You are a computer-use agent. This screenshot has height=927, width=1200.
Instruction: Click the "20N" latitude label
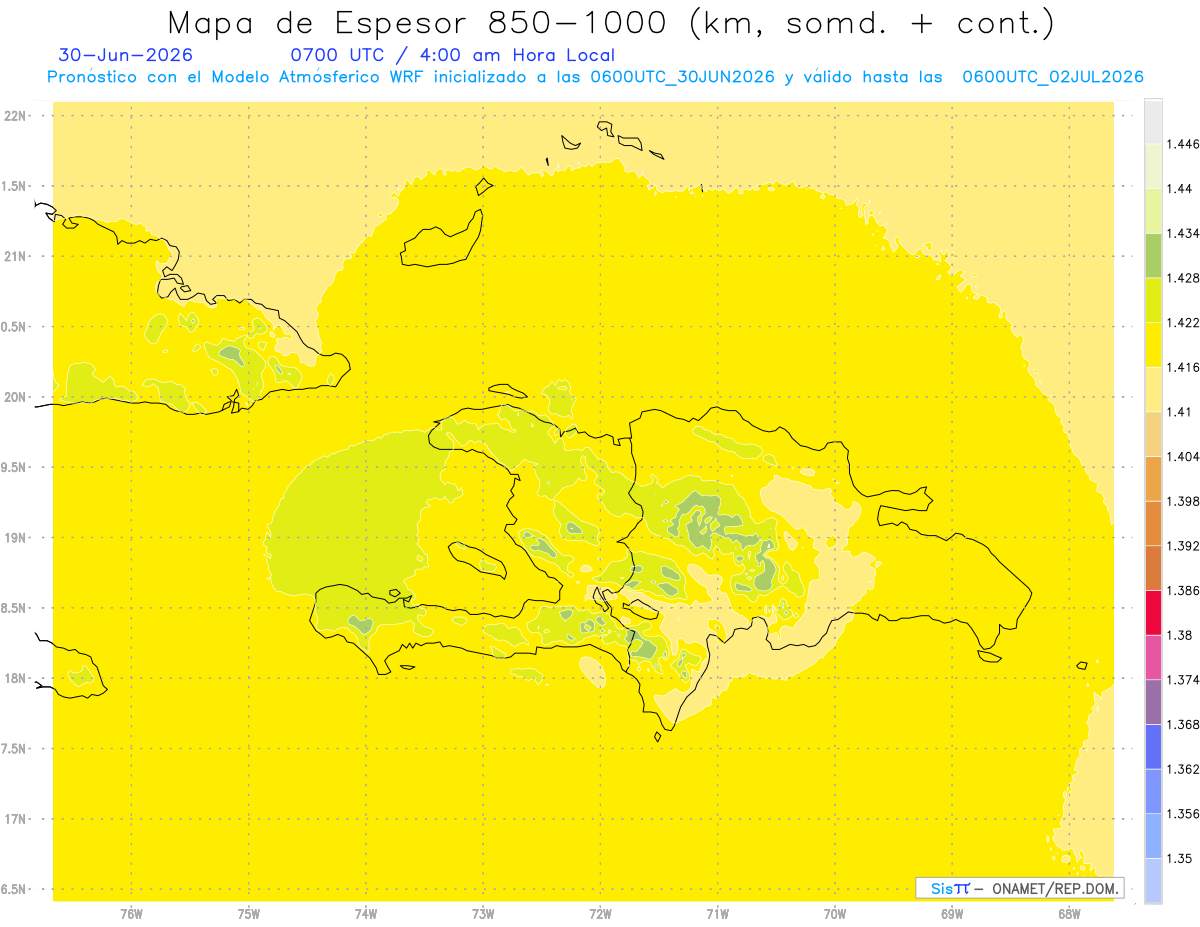click(x=15, y=397)
